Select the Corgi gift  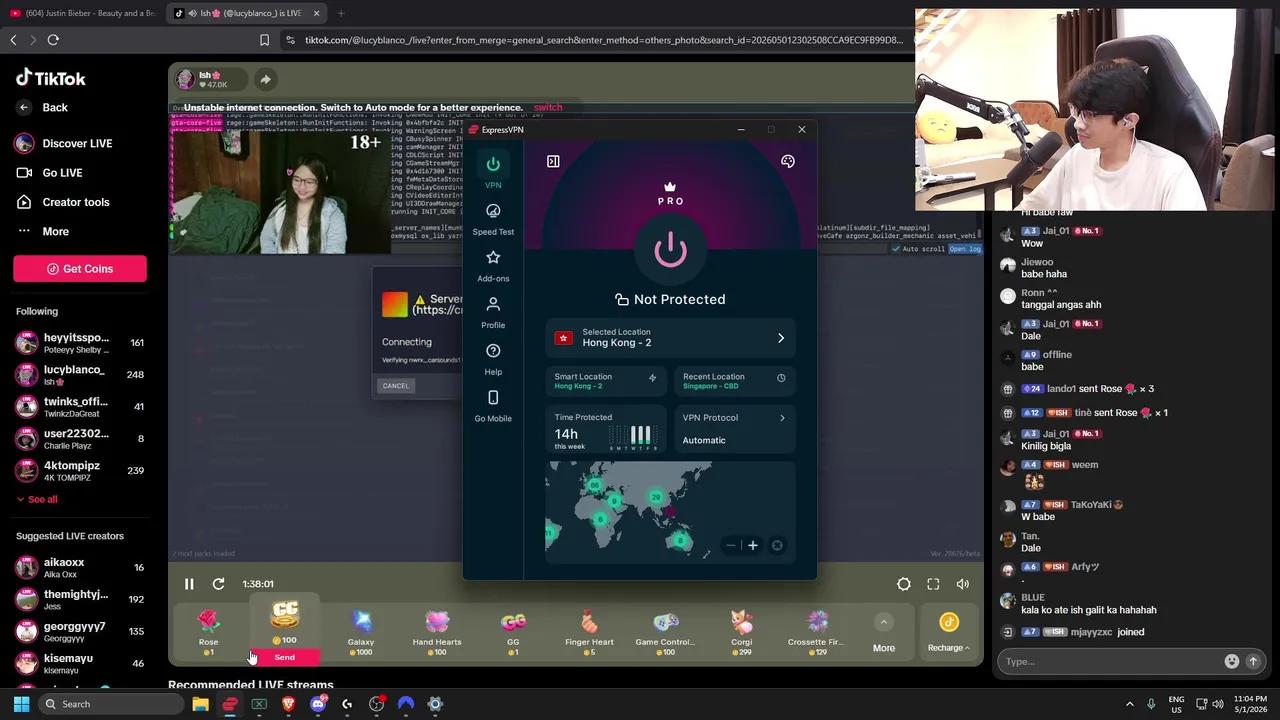(x=741, y=632)
